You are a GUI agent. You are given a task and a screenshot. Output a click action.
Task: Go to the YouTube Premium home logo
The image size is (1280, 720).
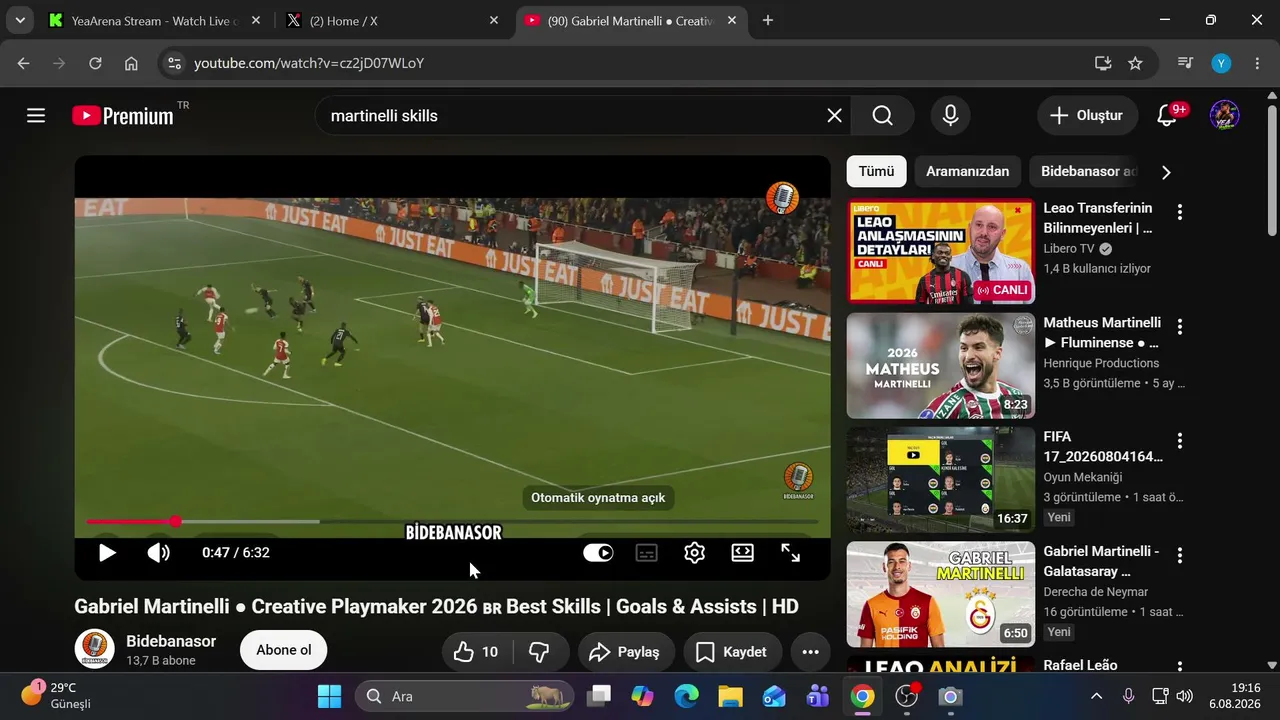(x=123, y=116)
